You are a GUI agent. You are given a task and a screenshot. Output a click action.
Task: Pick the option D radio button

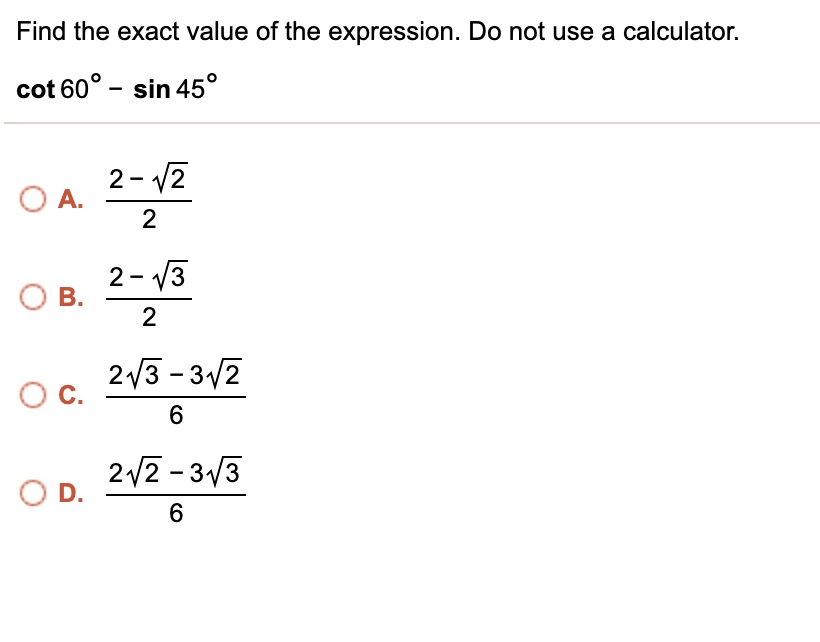pos(32,493)
